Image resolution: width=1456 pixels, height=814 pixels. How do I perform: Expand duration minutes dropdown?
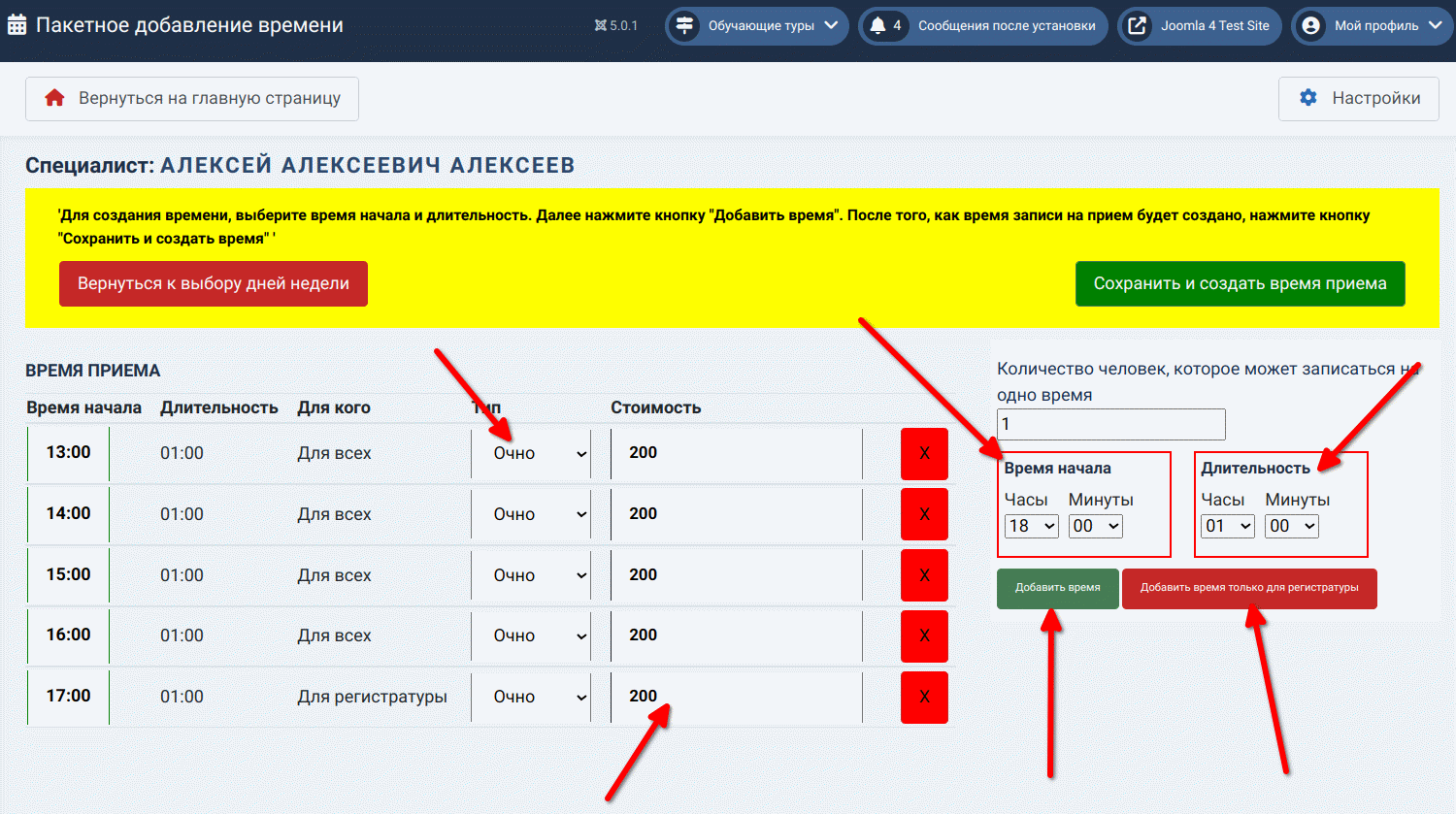1292,526
